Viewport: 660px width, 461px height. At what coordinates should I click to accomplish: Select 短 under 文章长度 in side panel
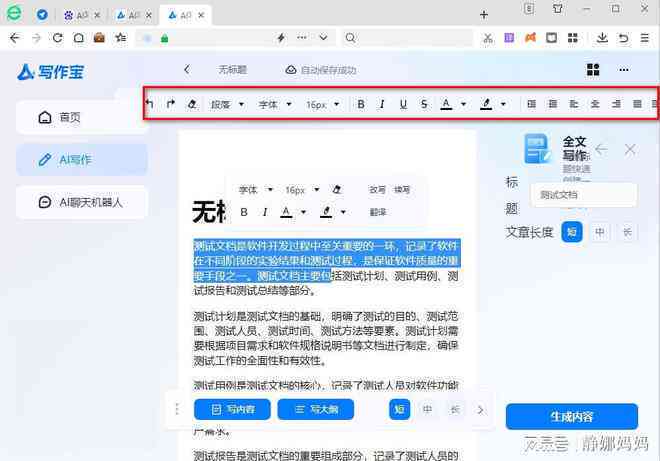coord(572,232)
